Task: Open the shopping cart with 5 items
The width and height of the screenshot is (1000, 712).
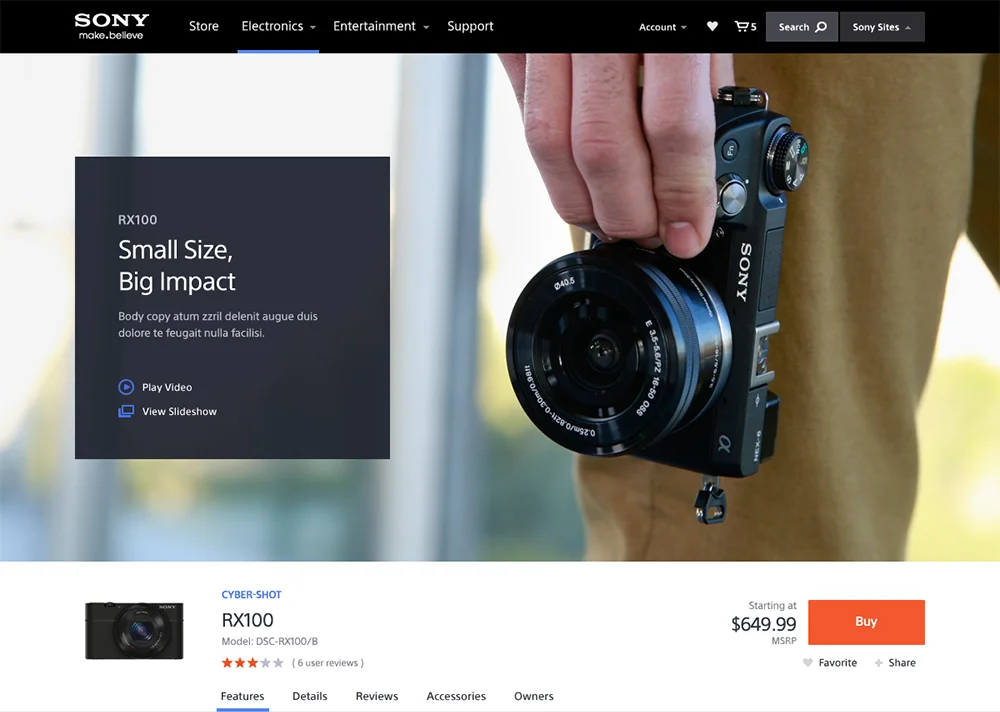Action: [745, 26]
